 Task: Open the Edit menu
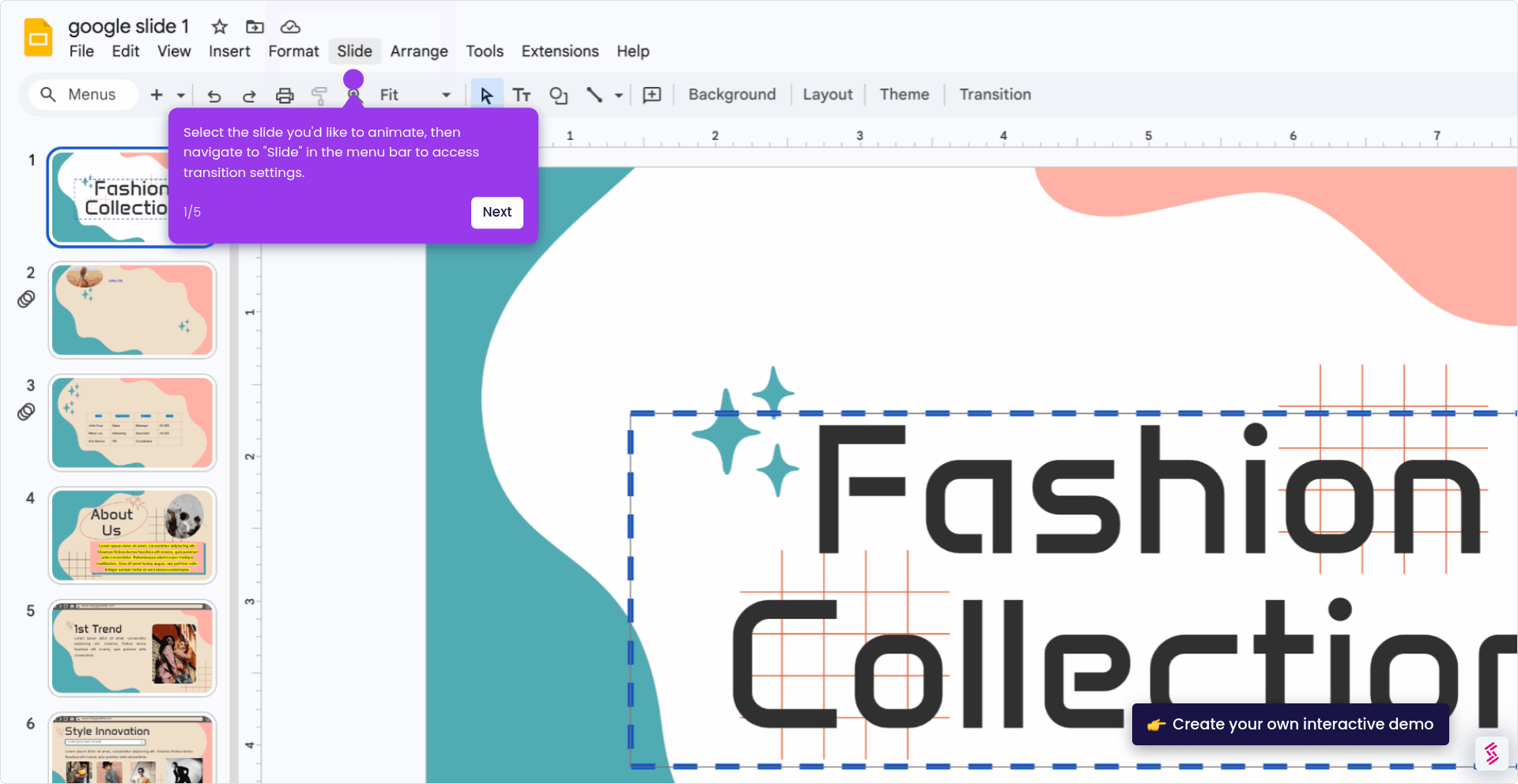[126, 51]
